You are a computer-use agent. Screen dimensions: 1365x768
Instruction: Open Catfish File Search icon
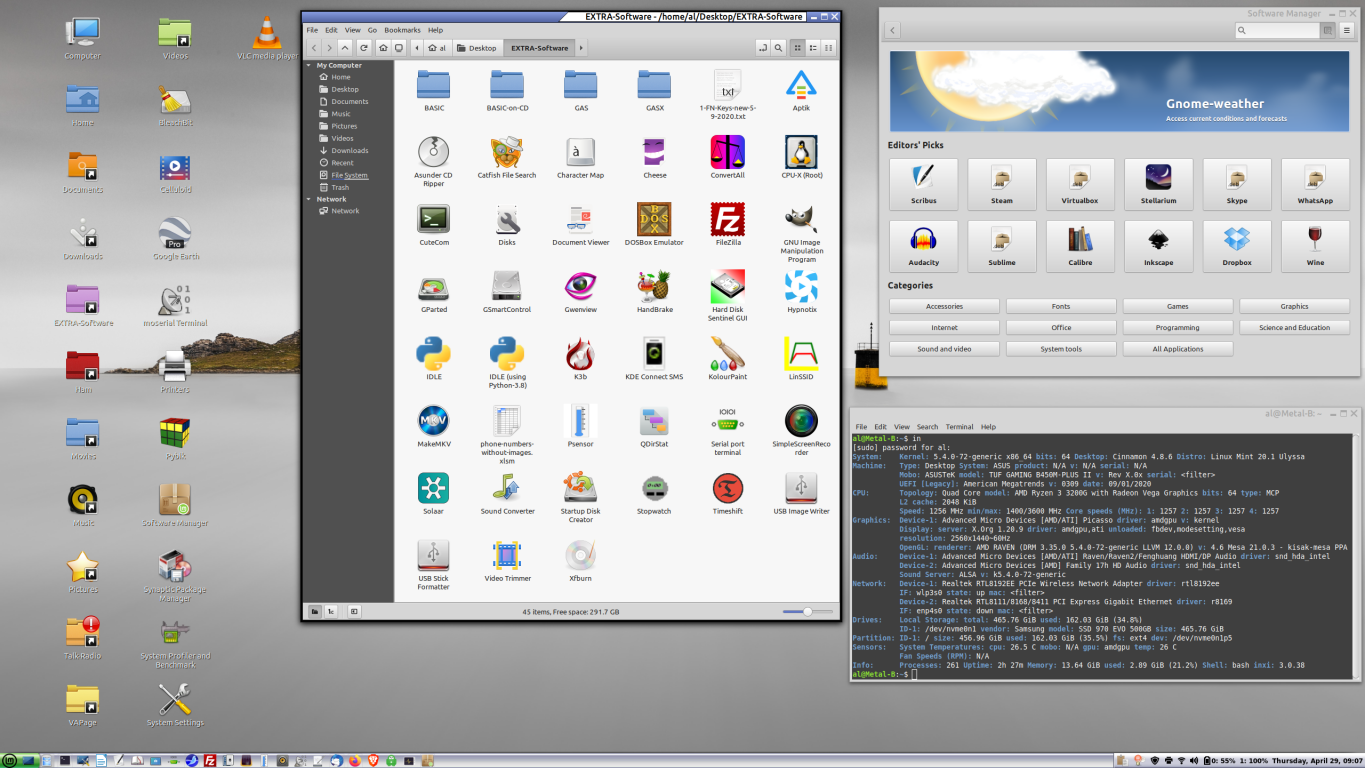(507, 152)
